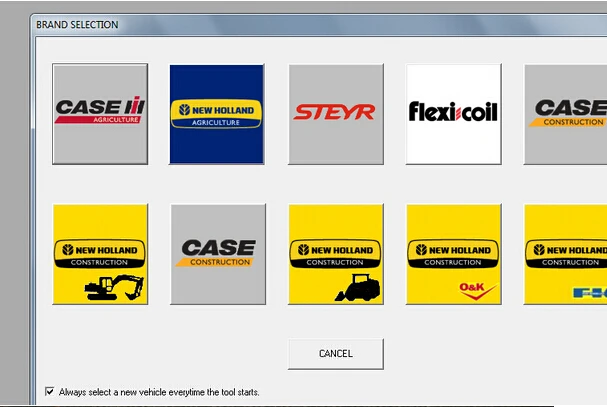The width and height of the screenshot is (607, 407).
Task: Choose New Holland Construction skid steer tile
Action: click(336, 254)
